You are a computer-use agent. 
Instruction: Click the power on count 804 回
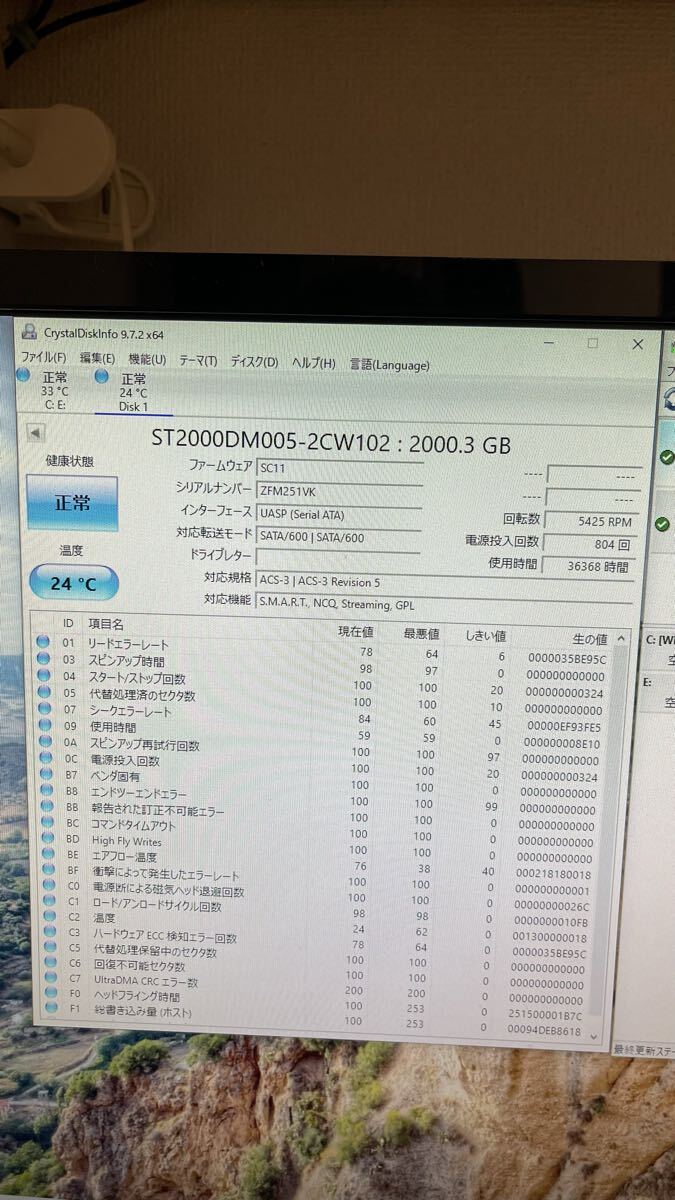591,544
